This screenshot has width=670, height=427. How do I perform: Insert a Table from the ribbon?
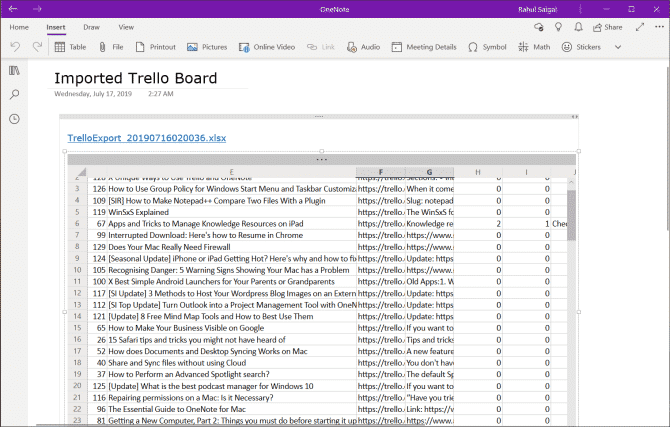71,47
